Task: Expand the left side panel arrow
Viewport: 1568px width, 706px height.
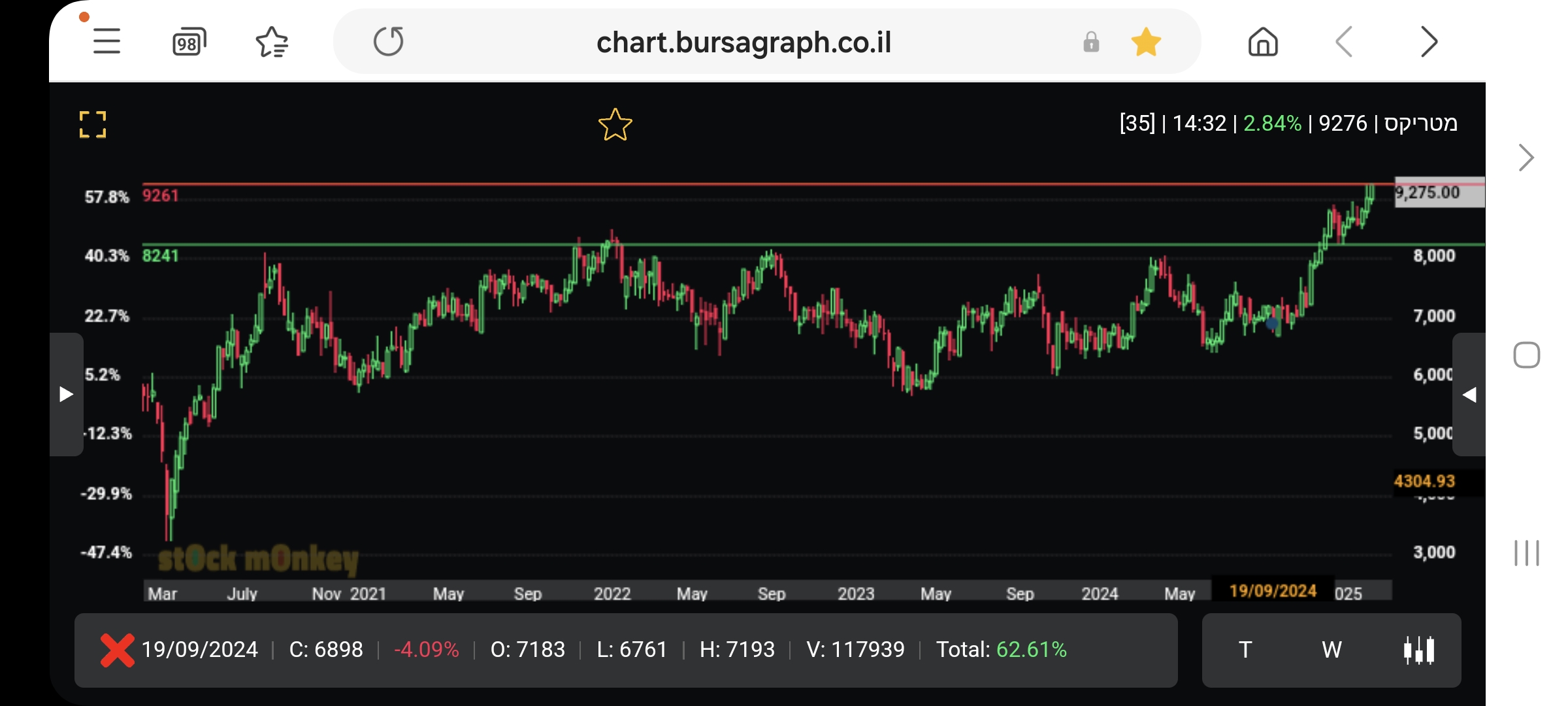Action: click(x=66, y=394)
